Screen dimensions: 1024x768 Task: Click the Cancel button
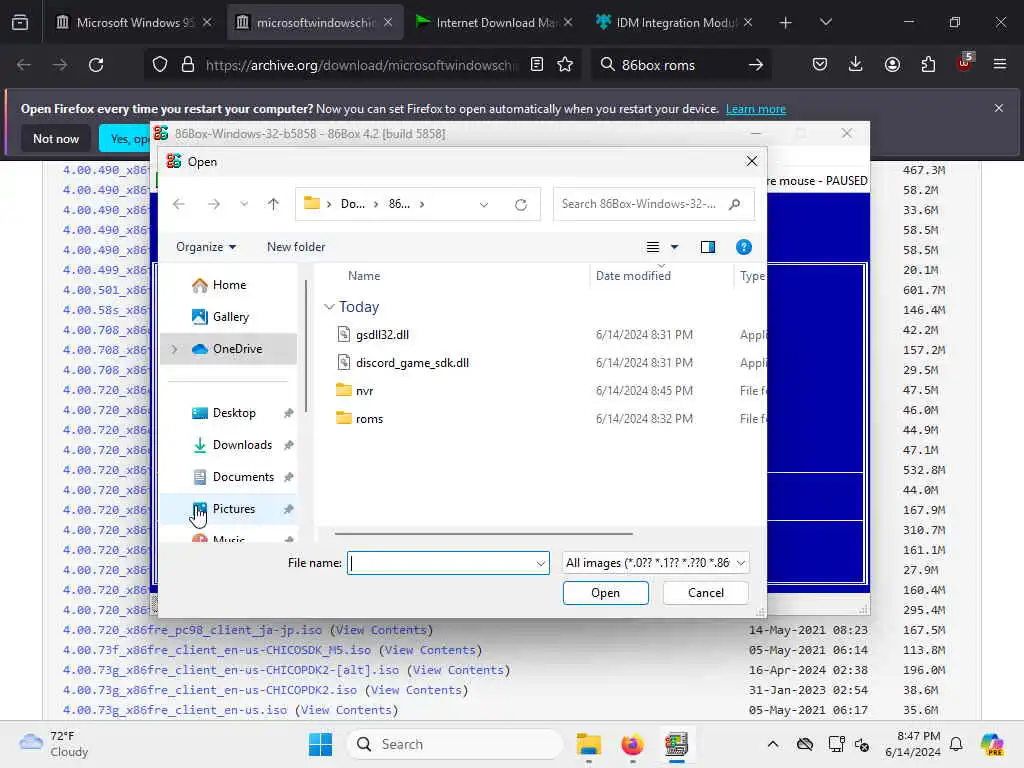click(x=705, y=593)
